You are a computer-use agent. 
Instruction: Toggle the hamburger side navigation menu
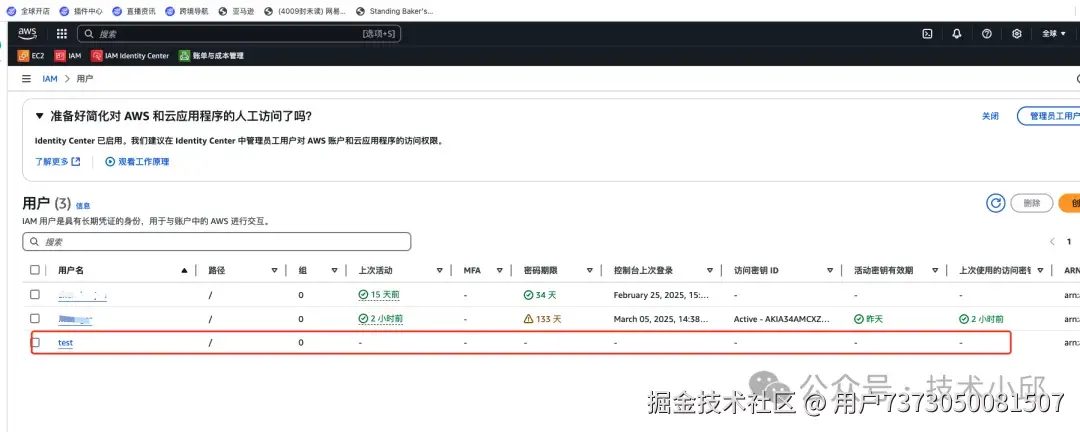[26, 79]
